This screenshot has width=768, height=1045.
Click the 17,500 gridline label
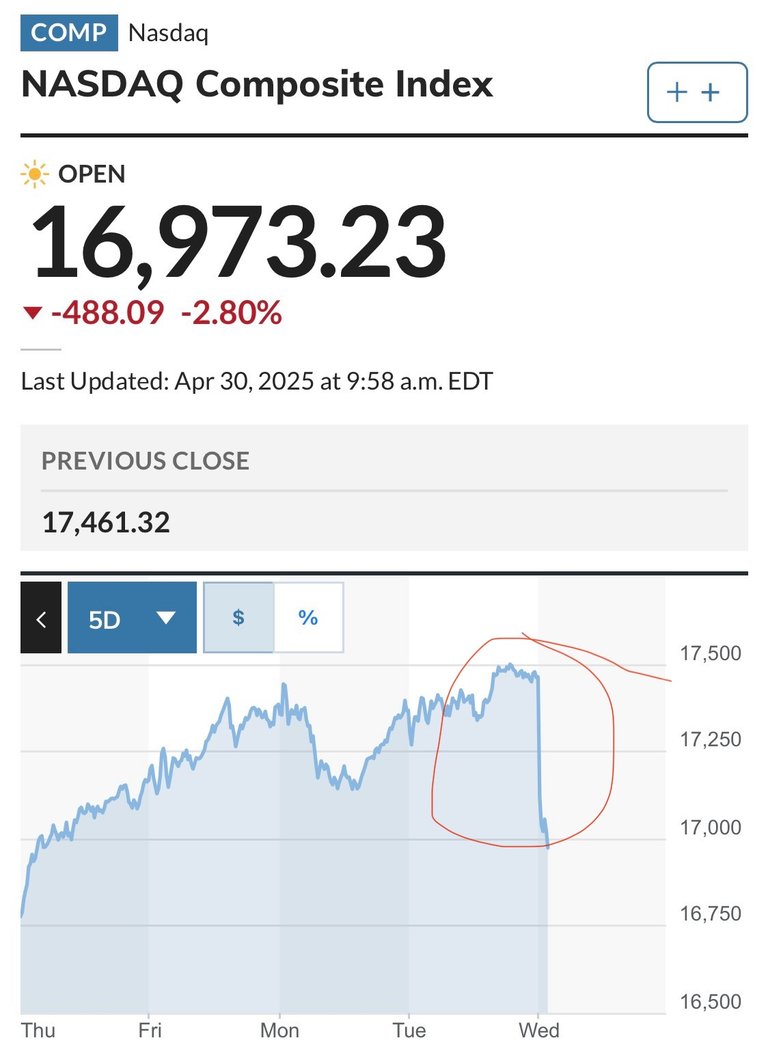coord(710,653)
